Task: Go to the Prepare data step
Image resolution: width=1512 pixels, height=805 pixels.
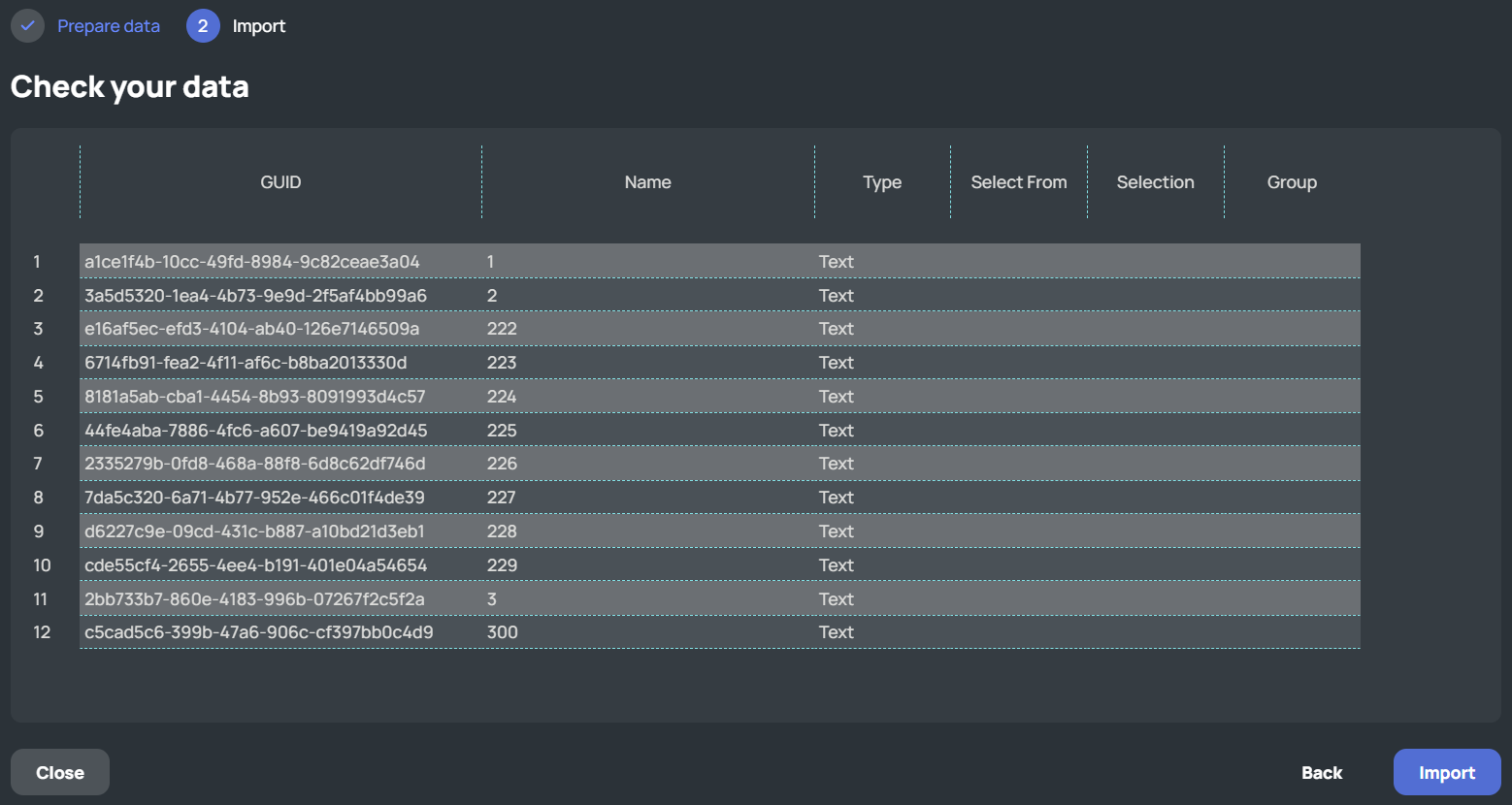Action: point(108,26)
